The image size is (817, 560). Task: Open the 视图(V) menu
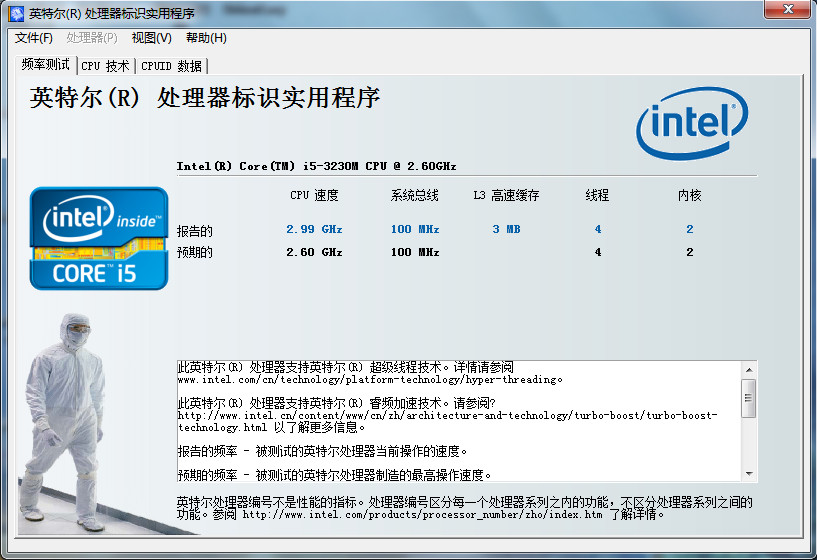coord(152,38)
